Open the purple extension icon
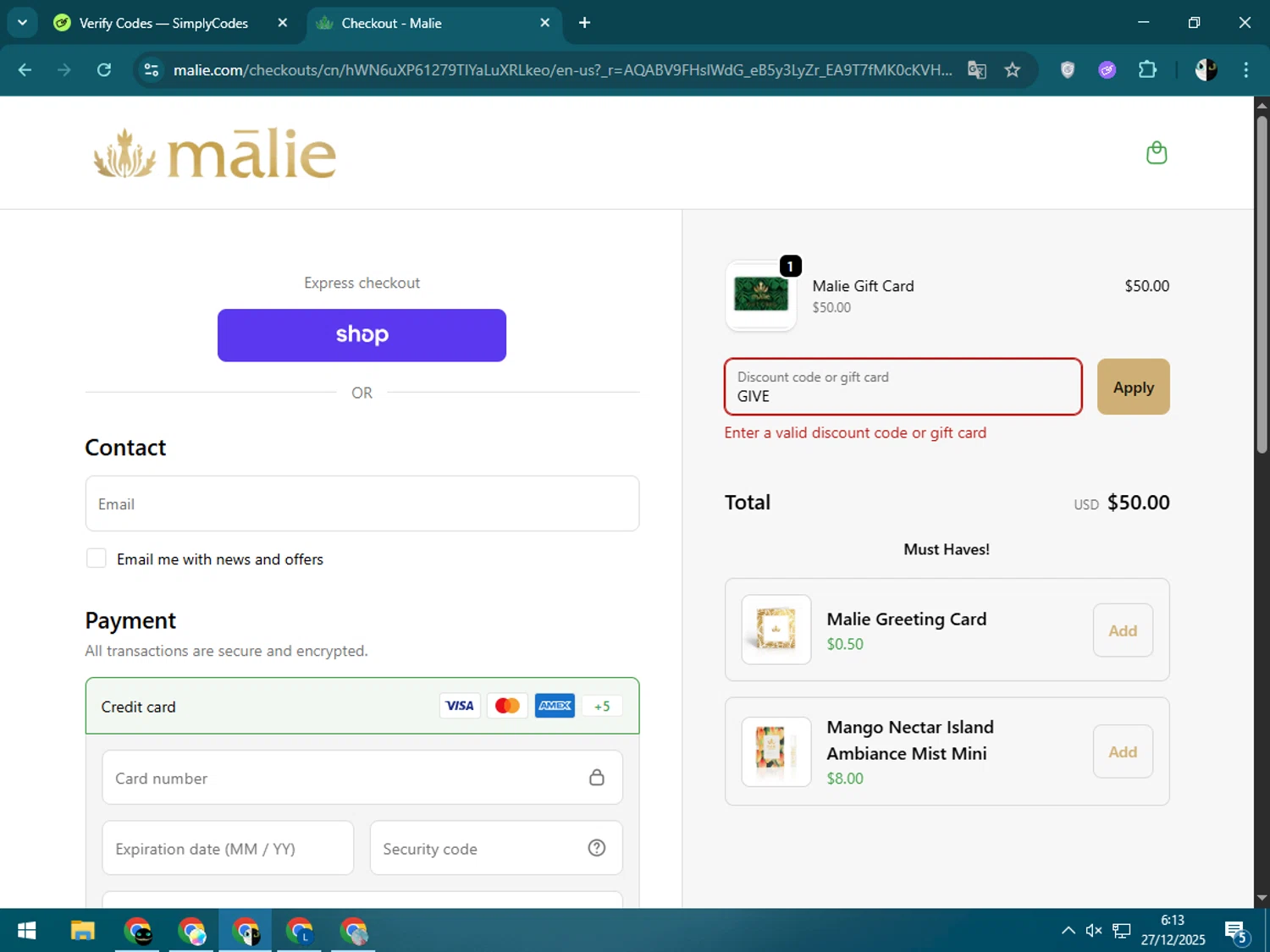The height and width of the screenshot is (952, 1270). 1107,70
